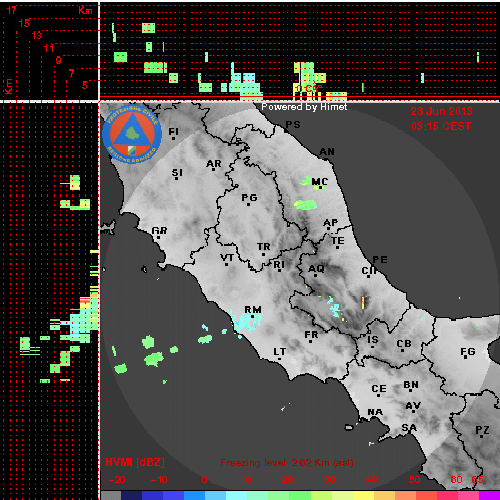
Task: Click the RI city label
Action: pos(279,264)
